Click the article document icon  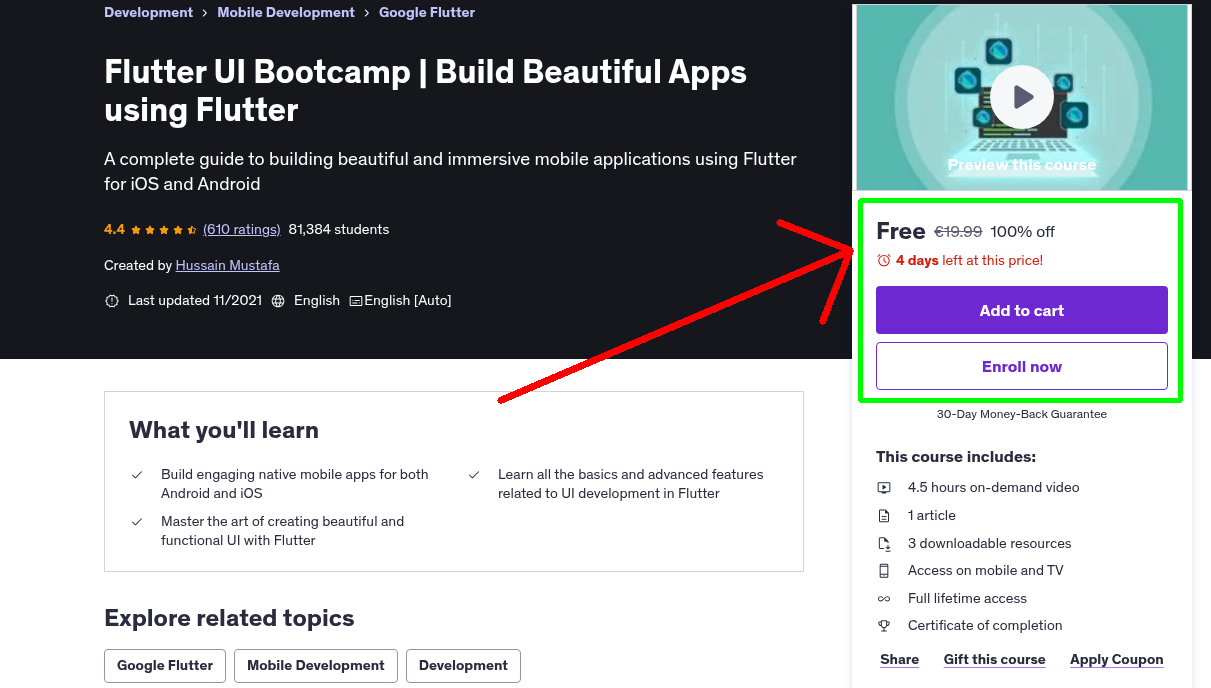tap(884, 516)
